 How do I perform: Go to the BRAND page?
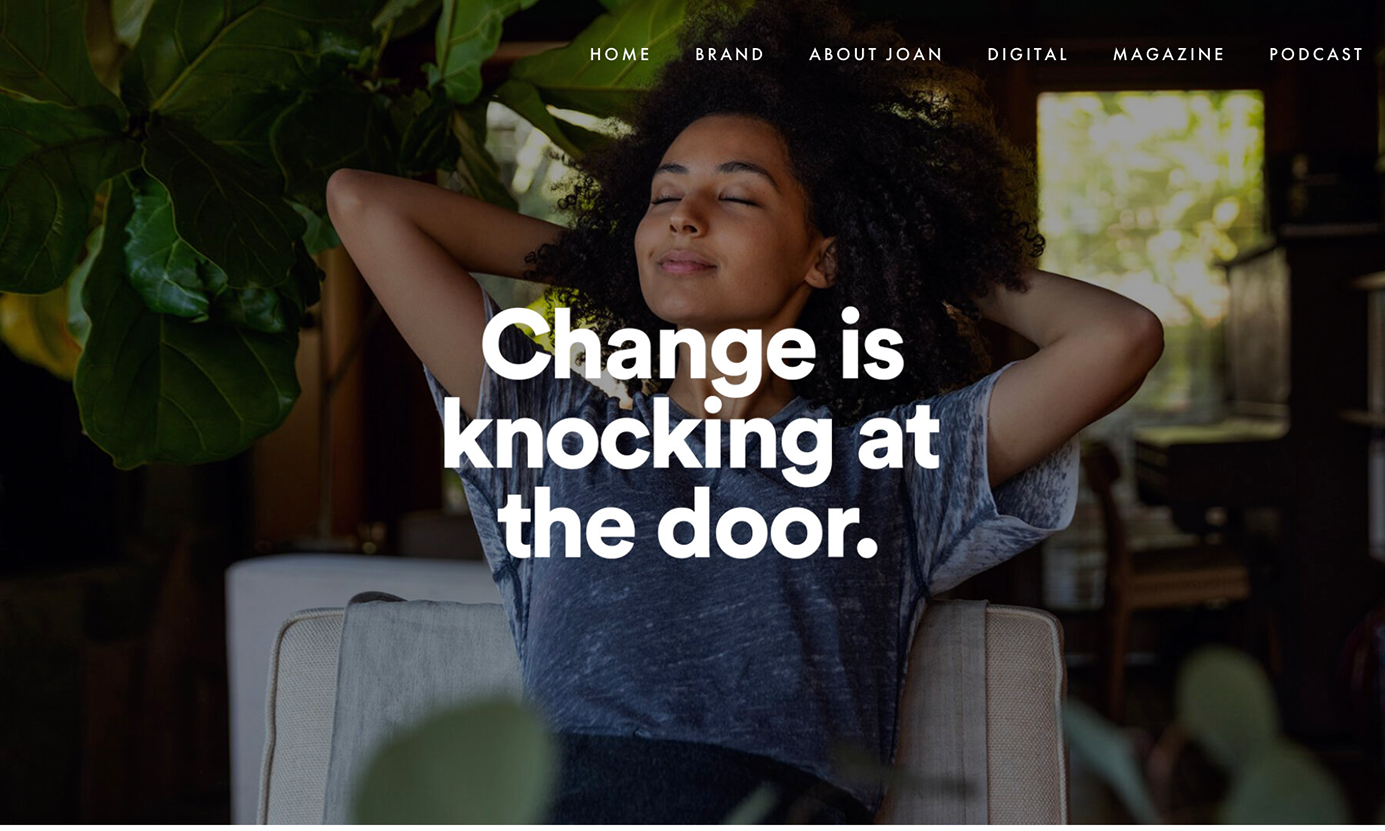(730, 55)
